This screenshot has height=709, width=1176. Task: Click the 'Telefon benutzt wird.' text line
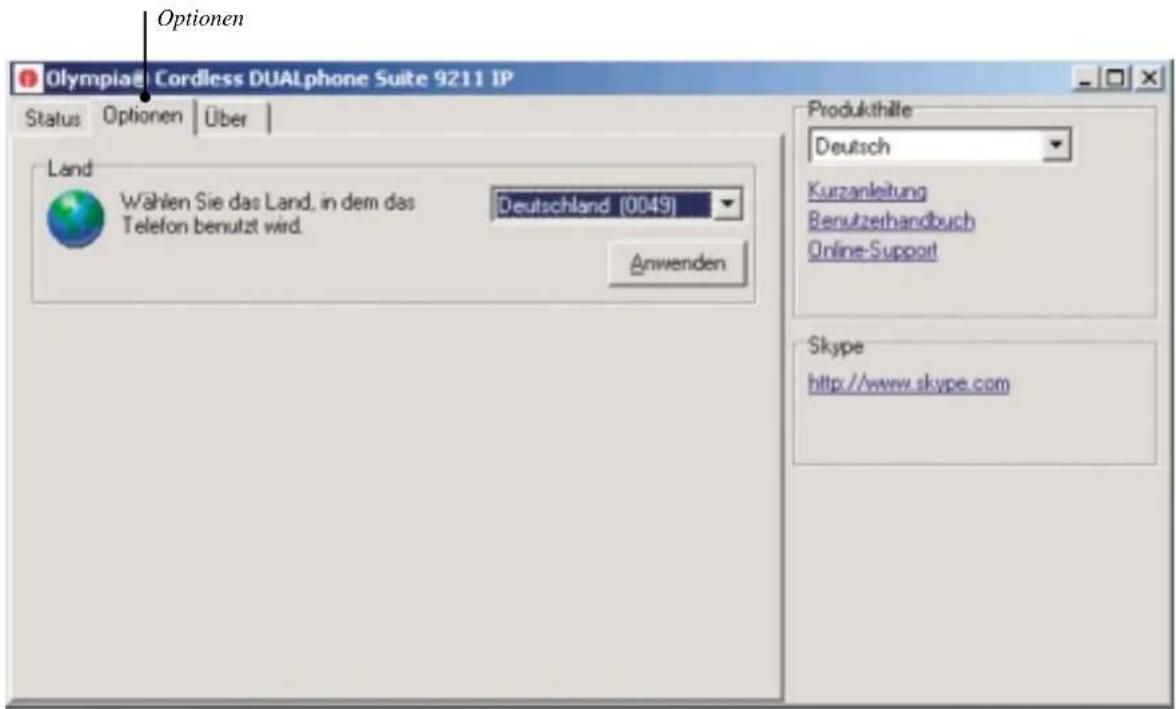click(212, 225)
